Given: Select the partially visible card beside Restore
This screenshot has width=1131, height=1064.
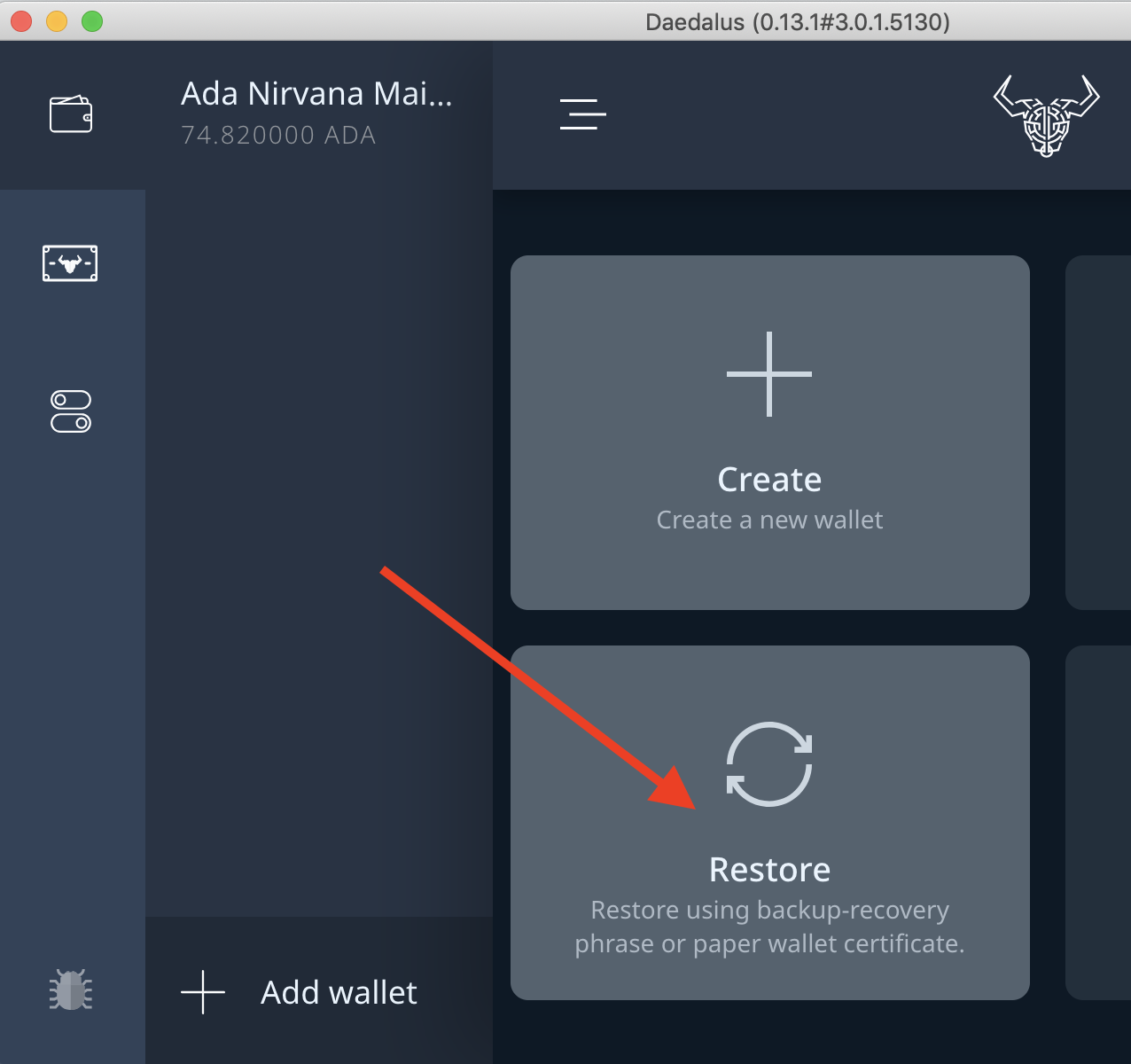Looking at the screenshot, I should 1098,823.
